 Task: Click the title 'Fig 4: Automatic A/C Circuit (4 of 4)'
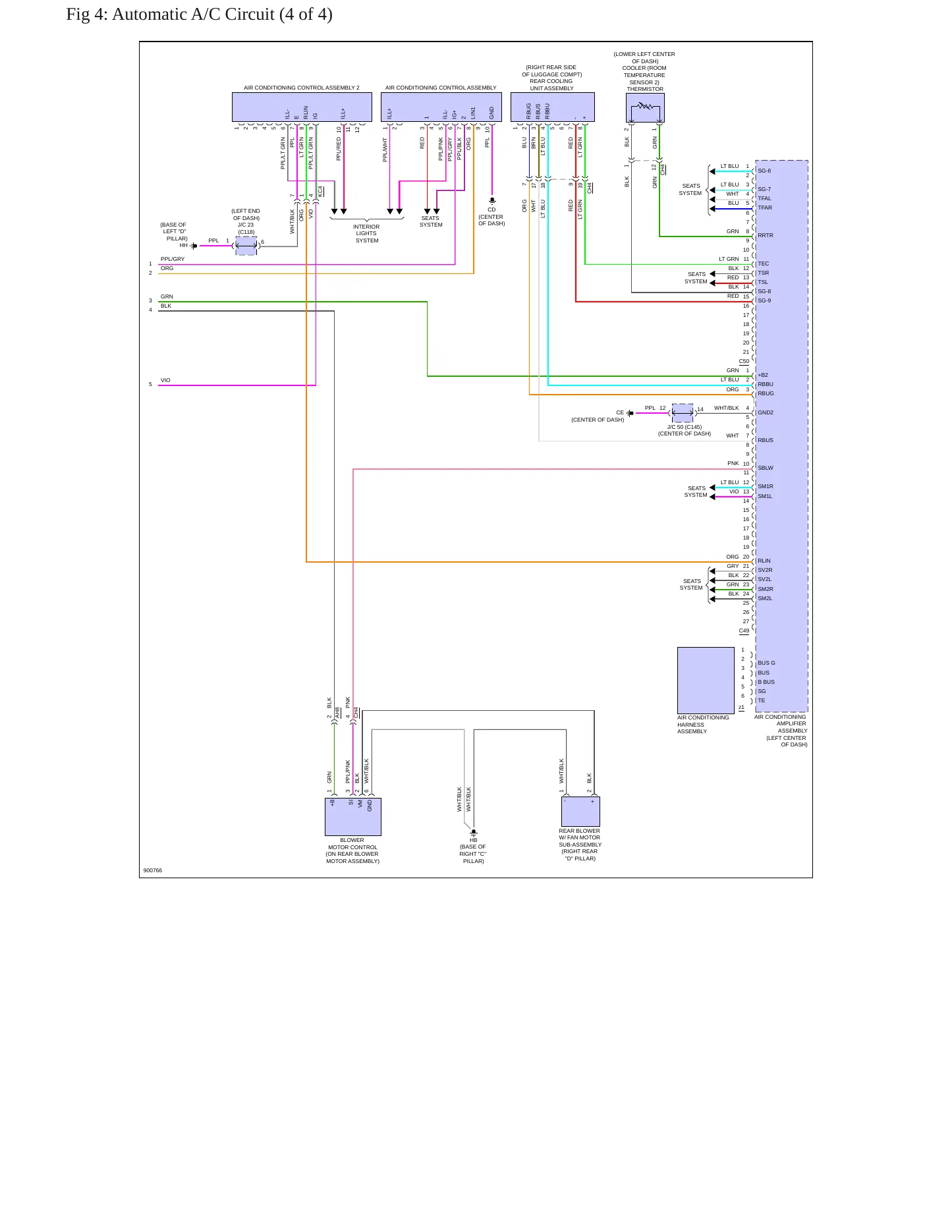point(199,14)
